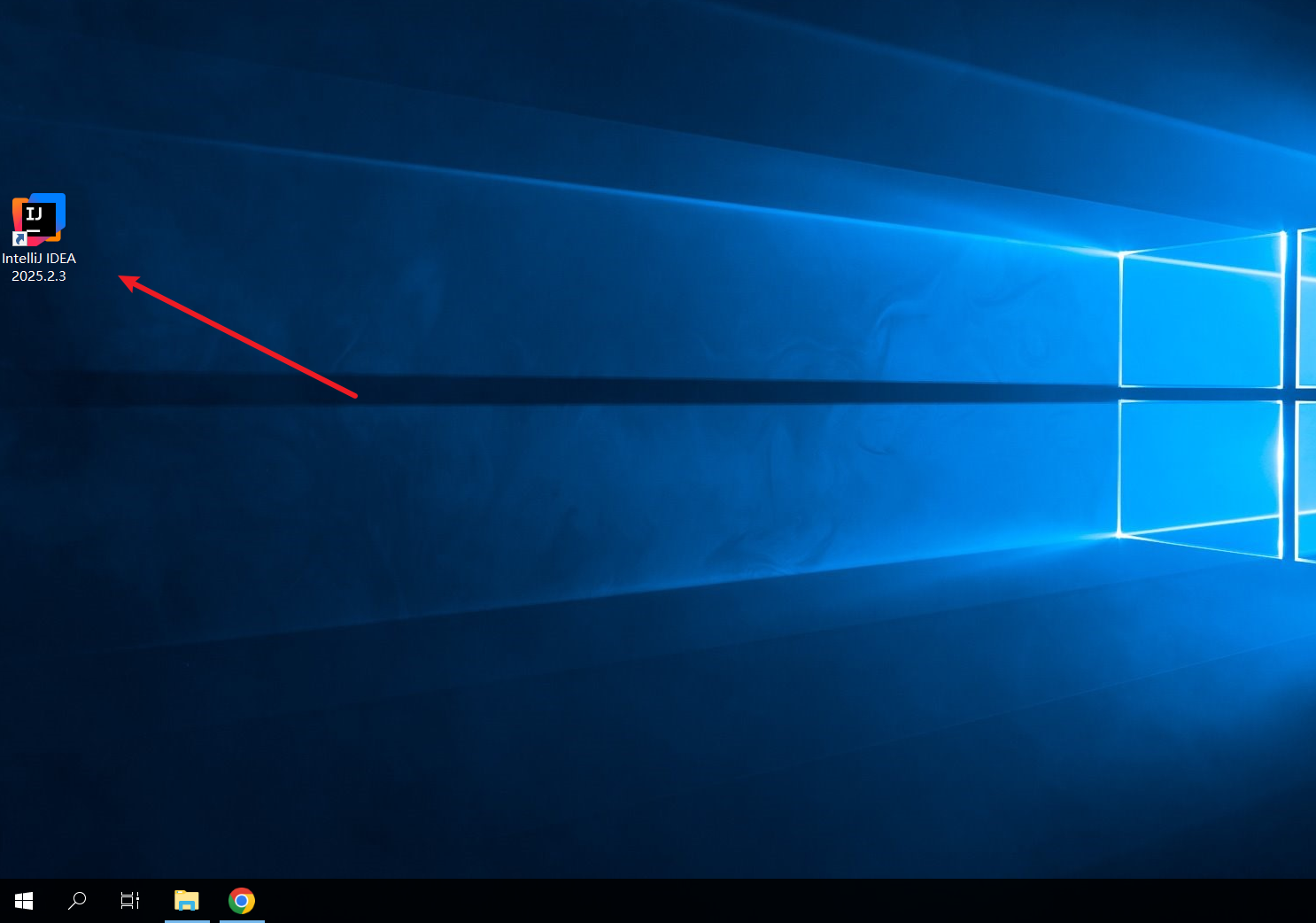Image resolution: width=1316 pixels, height=923 pixels.
Task: Click the IntelliJ IDEA 2025.2.3 shortcut label
Action: tap(40, 267)
